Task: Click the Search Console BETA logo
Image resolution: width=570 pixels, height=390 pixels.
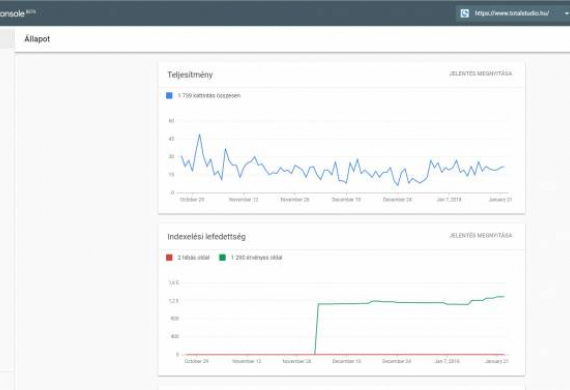Action: click(17, 13)
